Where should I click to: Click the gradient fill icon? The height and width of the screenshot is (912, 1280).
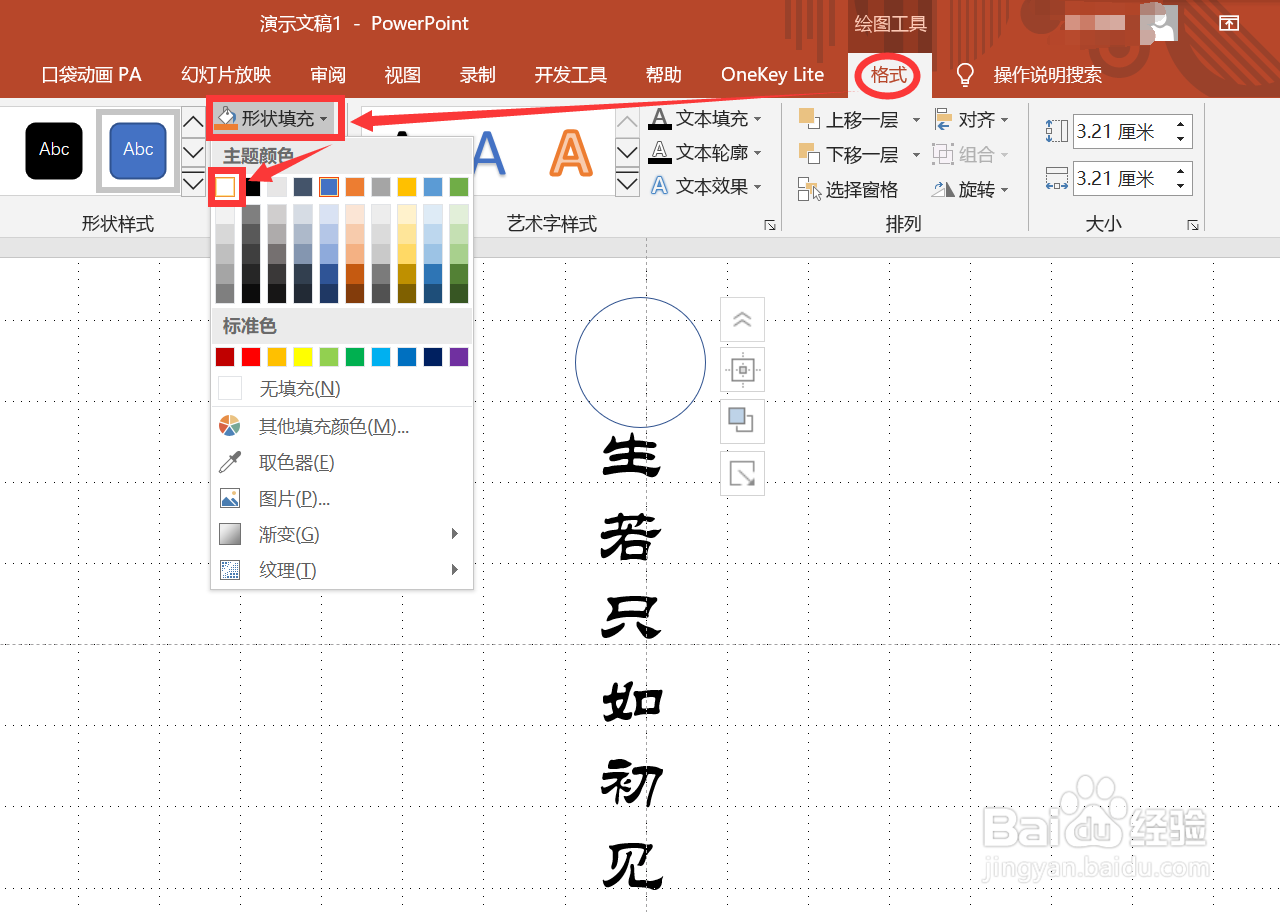(230, 535)
